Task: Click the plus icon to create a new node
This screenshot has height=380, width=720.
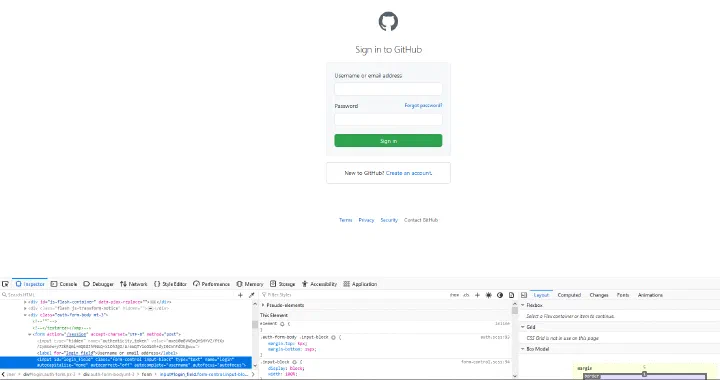Action: pos(240,295)
